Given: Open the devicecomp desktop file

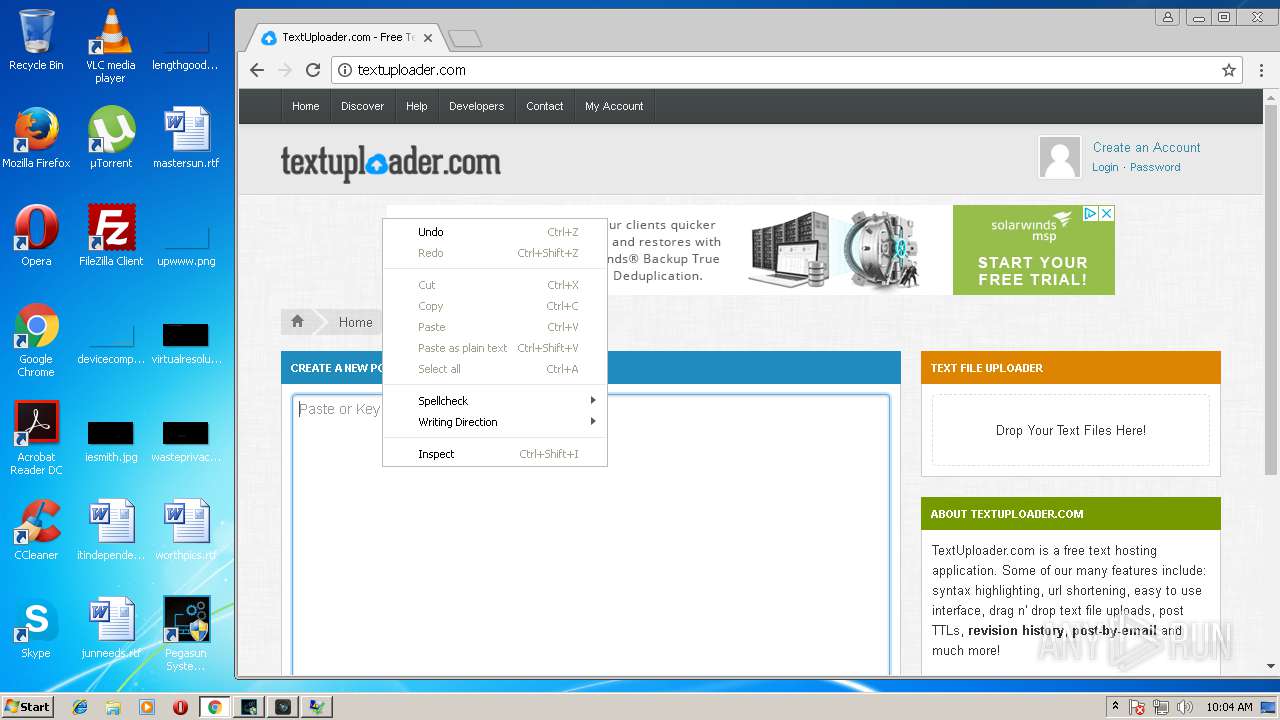Looking at the screenshot, I should click(x=110, y=345).
